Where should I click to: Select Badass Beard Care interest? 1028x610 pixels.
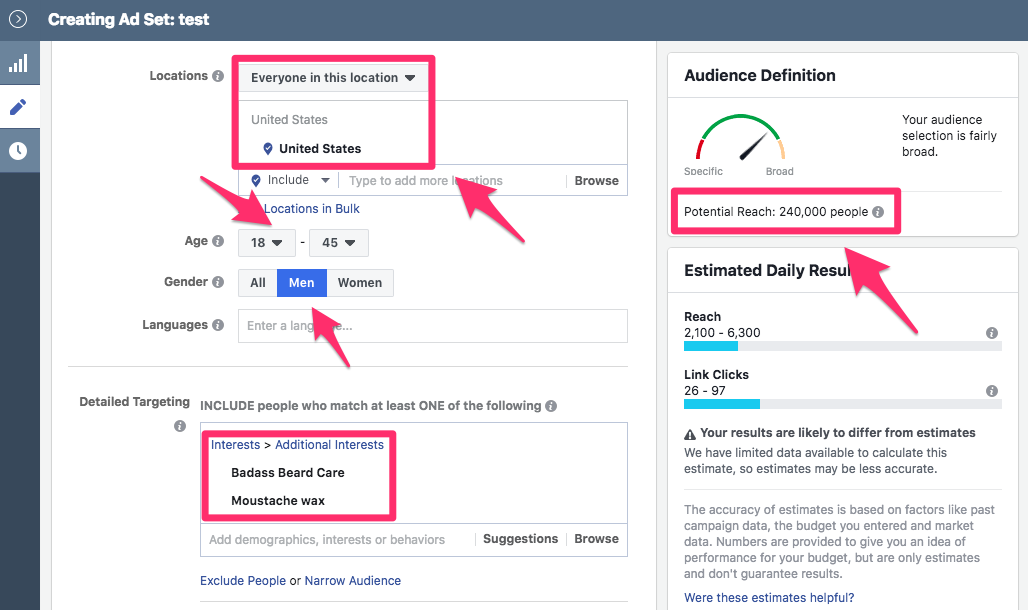coord(288,473)
